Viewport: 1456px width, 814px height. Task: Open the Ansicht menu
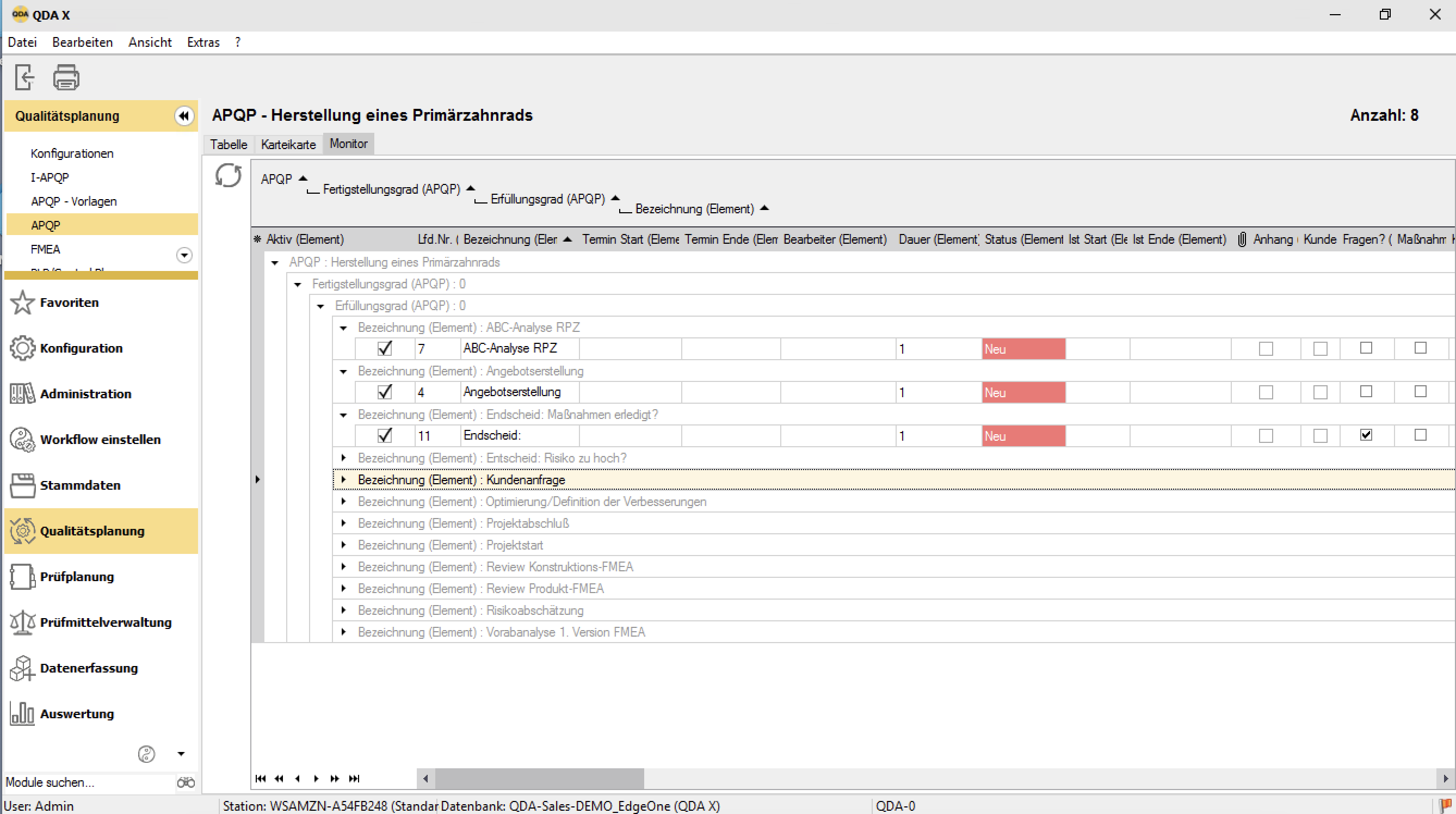coord(150,42)
